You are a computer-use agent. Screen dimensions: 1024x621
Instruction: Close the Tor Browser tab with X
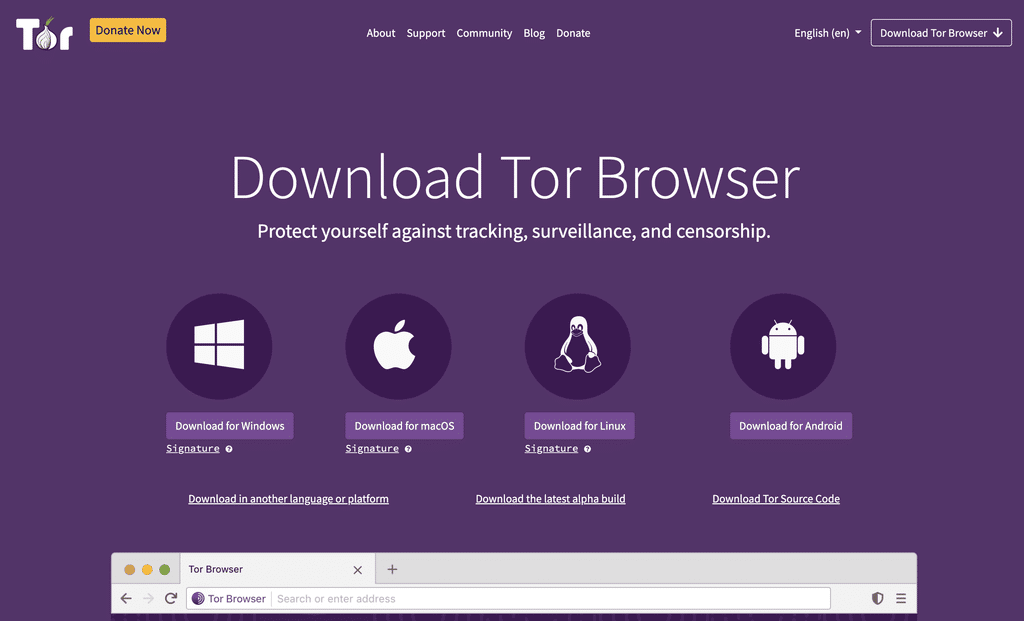click(357, 570)
